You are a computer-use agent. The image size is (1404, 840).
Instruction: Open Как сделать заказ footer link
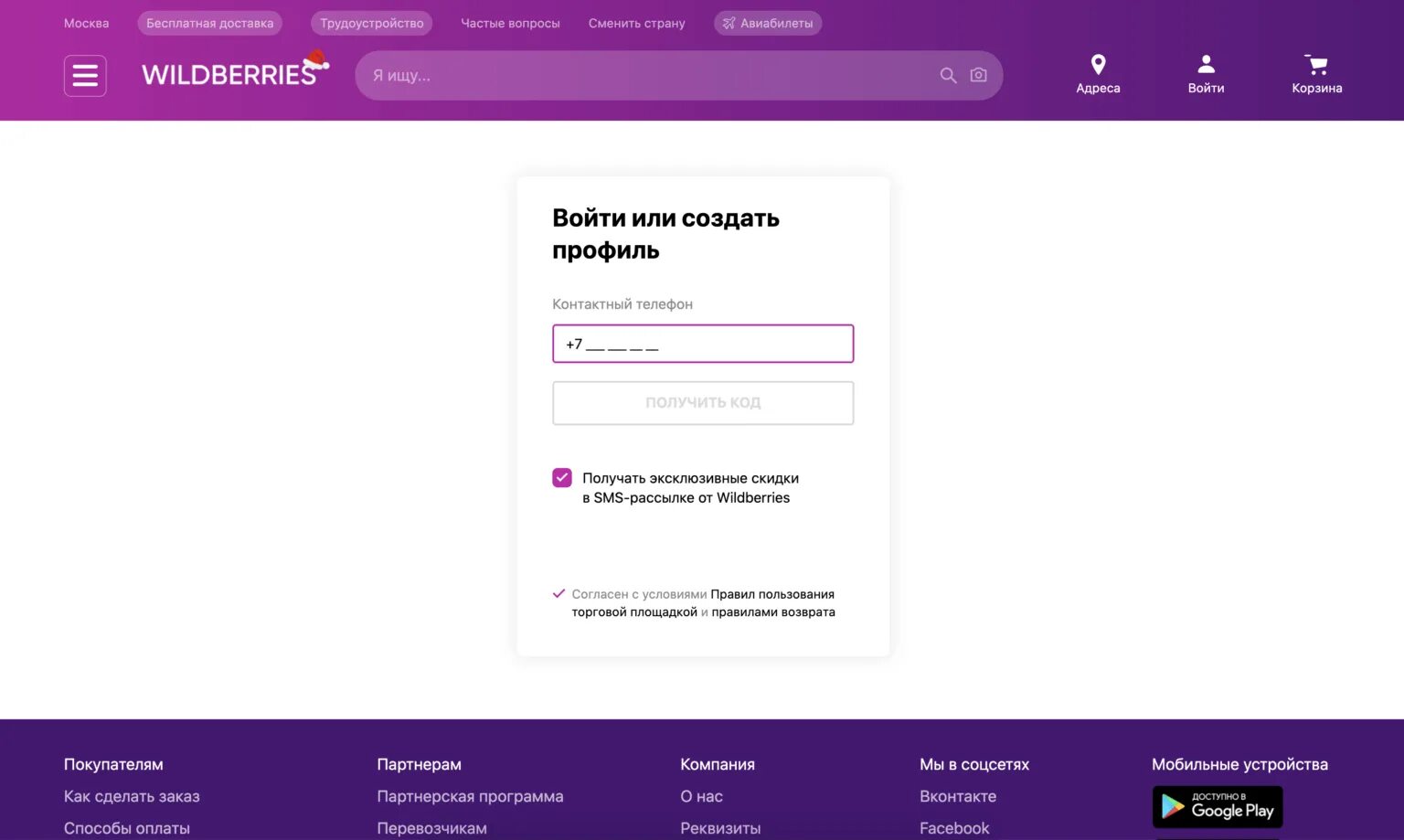(132, 796)
